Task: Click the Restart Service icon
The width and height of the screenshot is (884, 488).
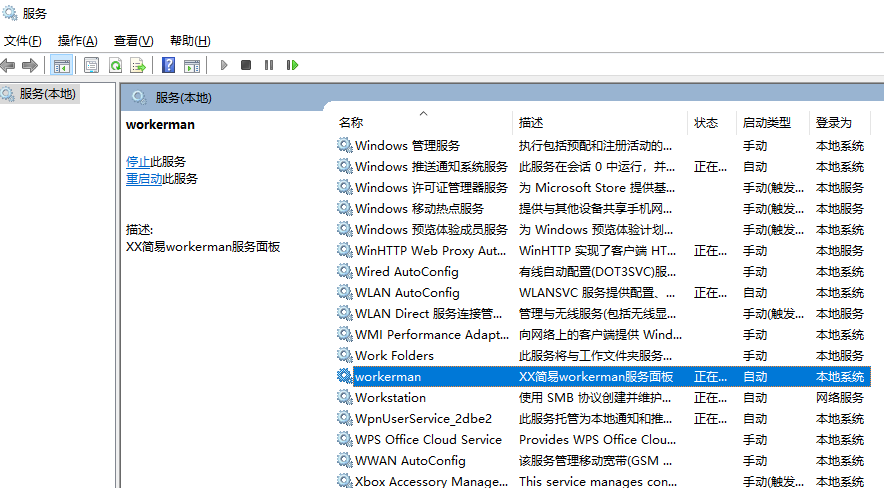Action: pyautogui.click(x=292, y=65)
